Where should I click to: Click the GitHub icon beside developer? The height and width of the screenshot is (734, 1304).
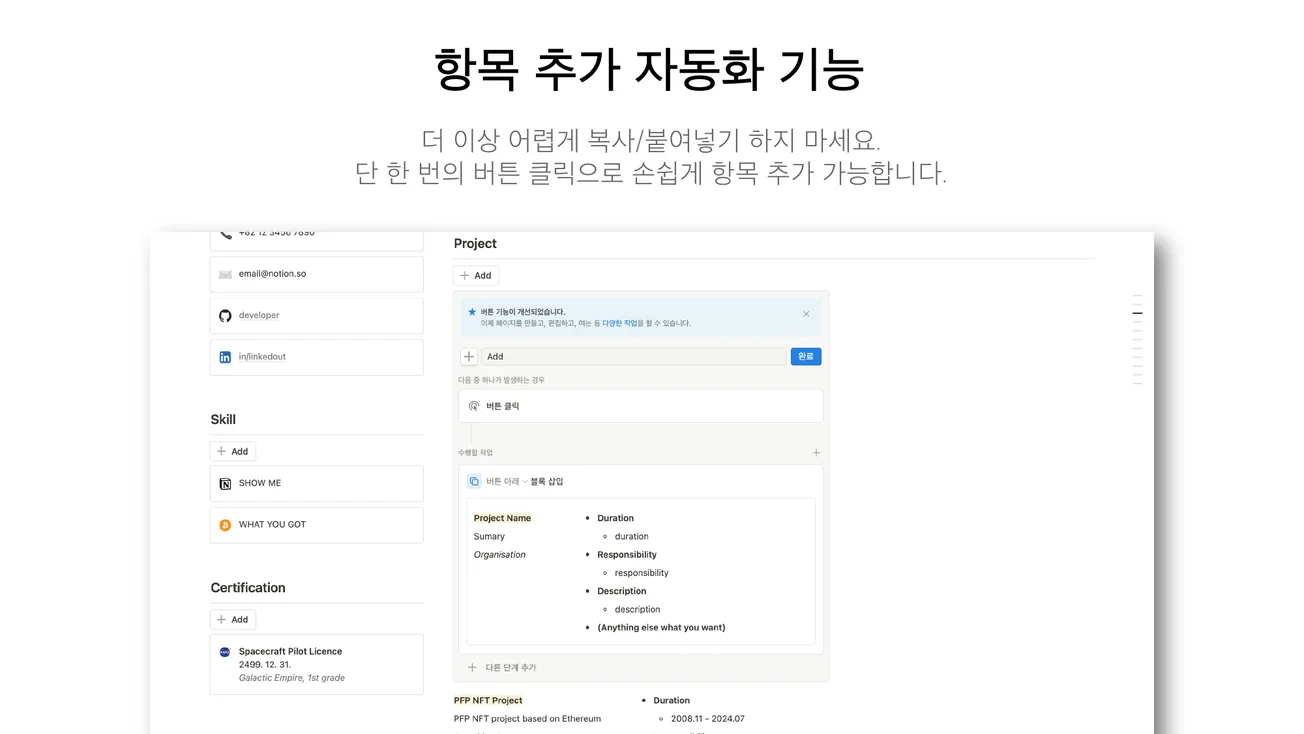coord(225,315)
